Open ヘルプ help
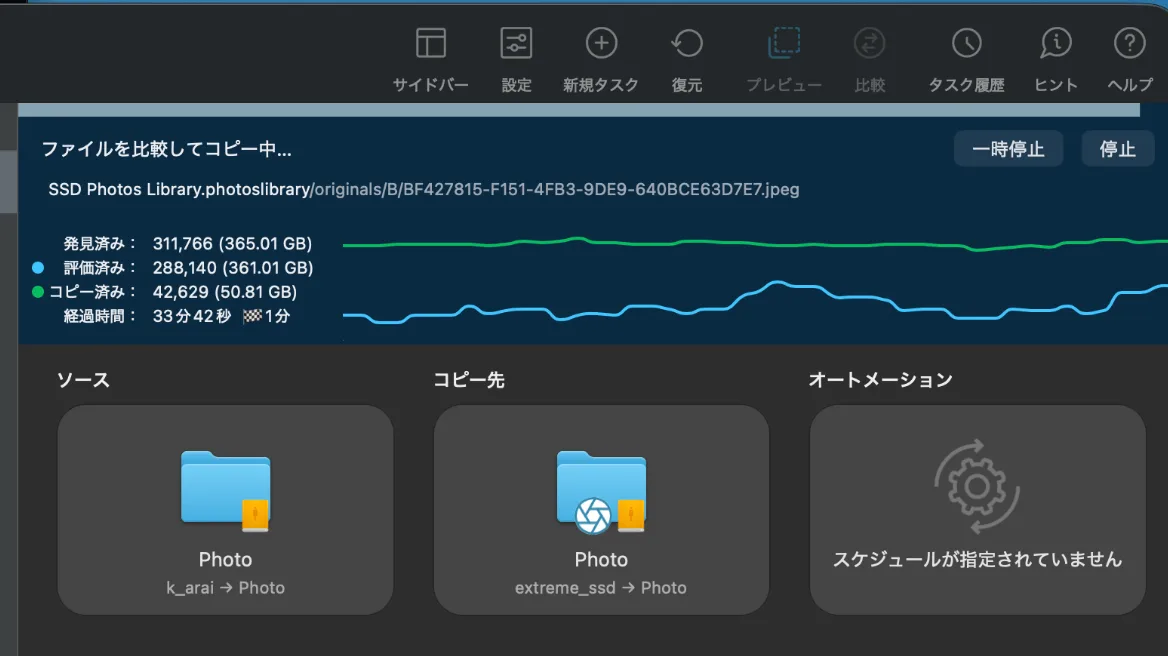Viewport: 1168px width, 656px height. [1129, 43]
